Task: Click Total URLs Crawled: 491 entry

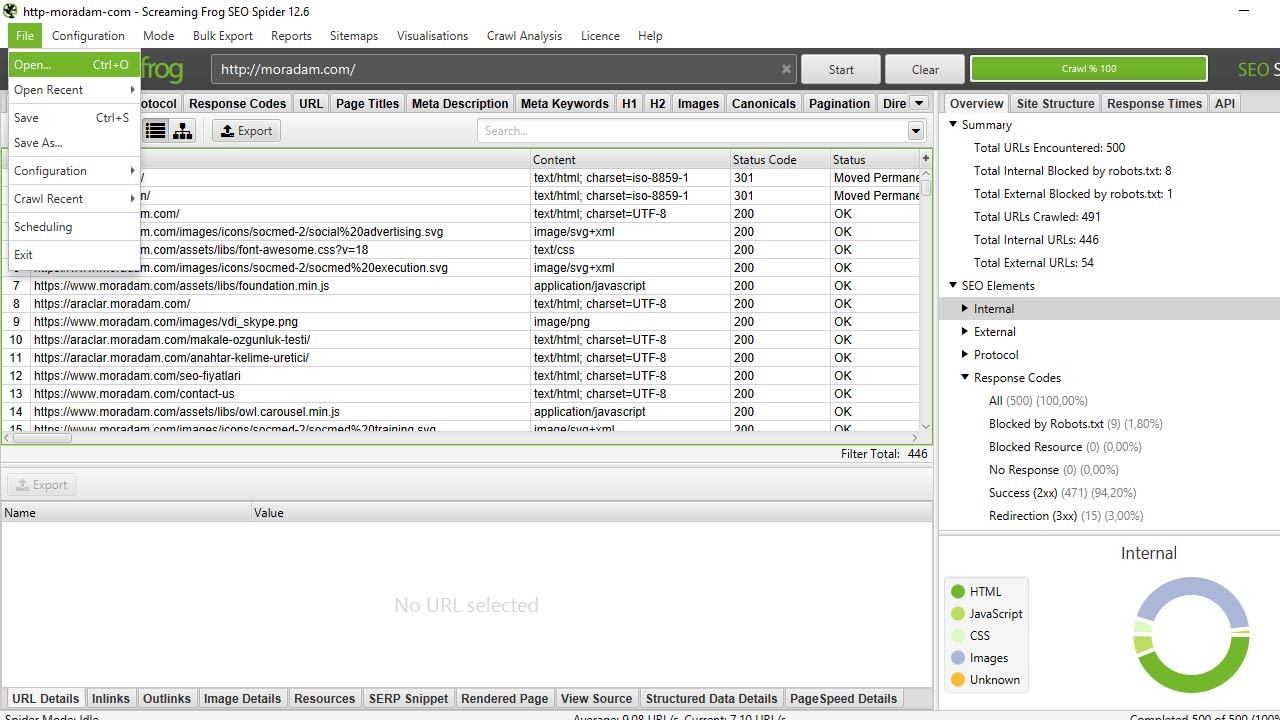Action: pos(1037,217)
